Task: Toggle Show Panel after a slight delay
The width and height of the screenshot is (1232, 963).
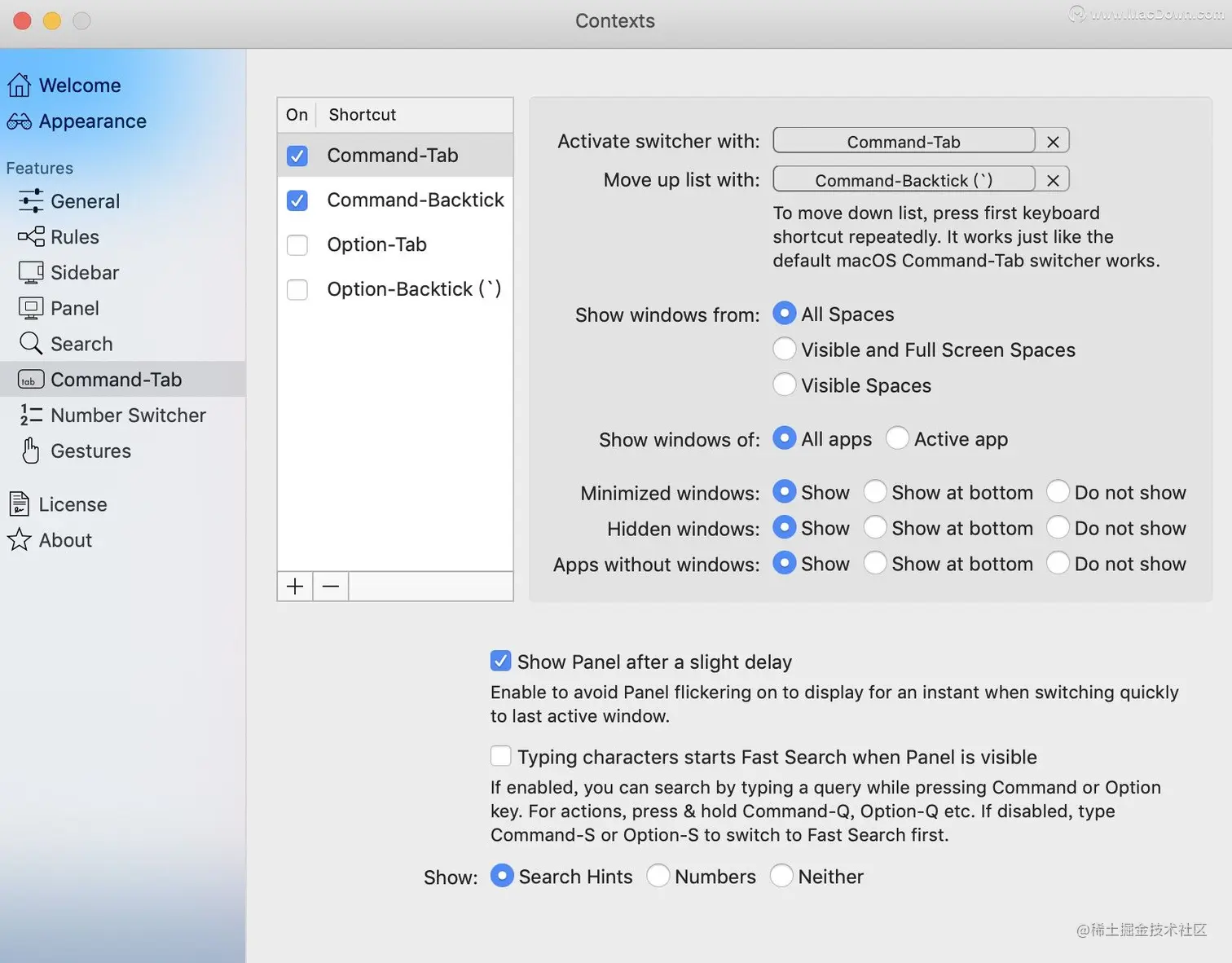Action: 500,661
